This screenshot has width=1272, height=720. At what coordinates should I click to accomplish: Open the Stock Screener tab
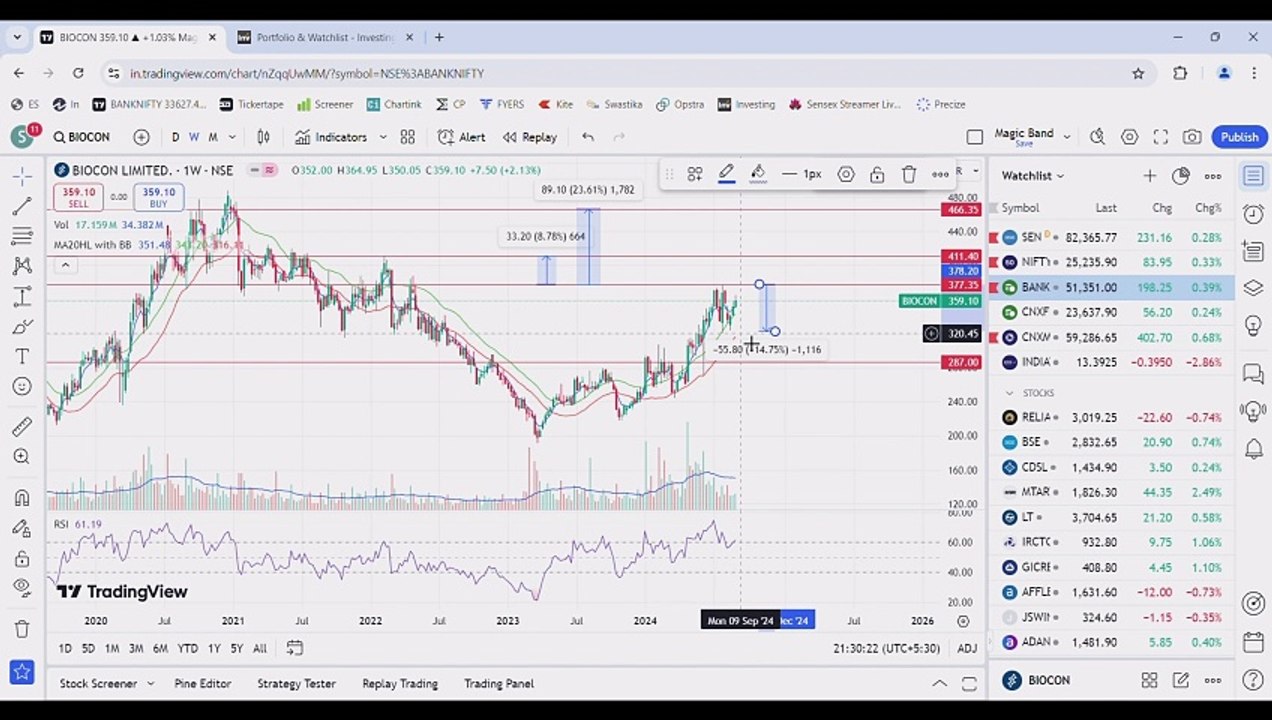(98, 684)
